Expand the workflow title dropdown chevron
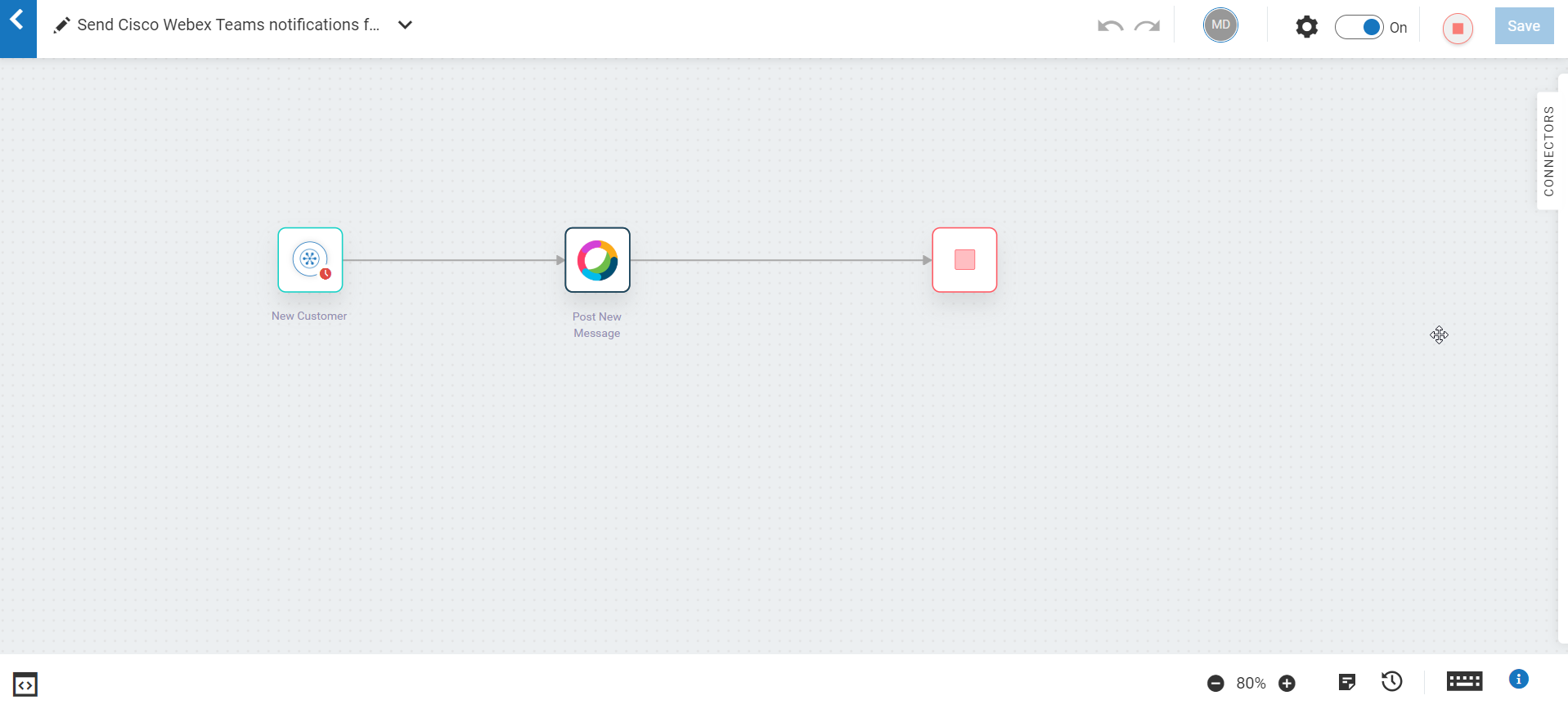Screen dimensions: 1568x709 click(x=405, y=25)
